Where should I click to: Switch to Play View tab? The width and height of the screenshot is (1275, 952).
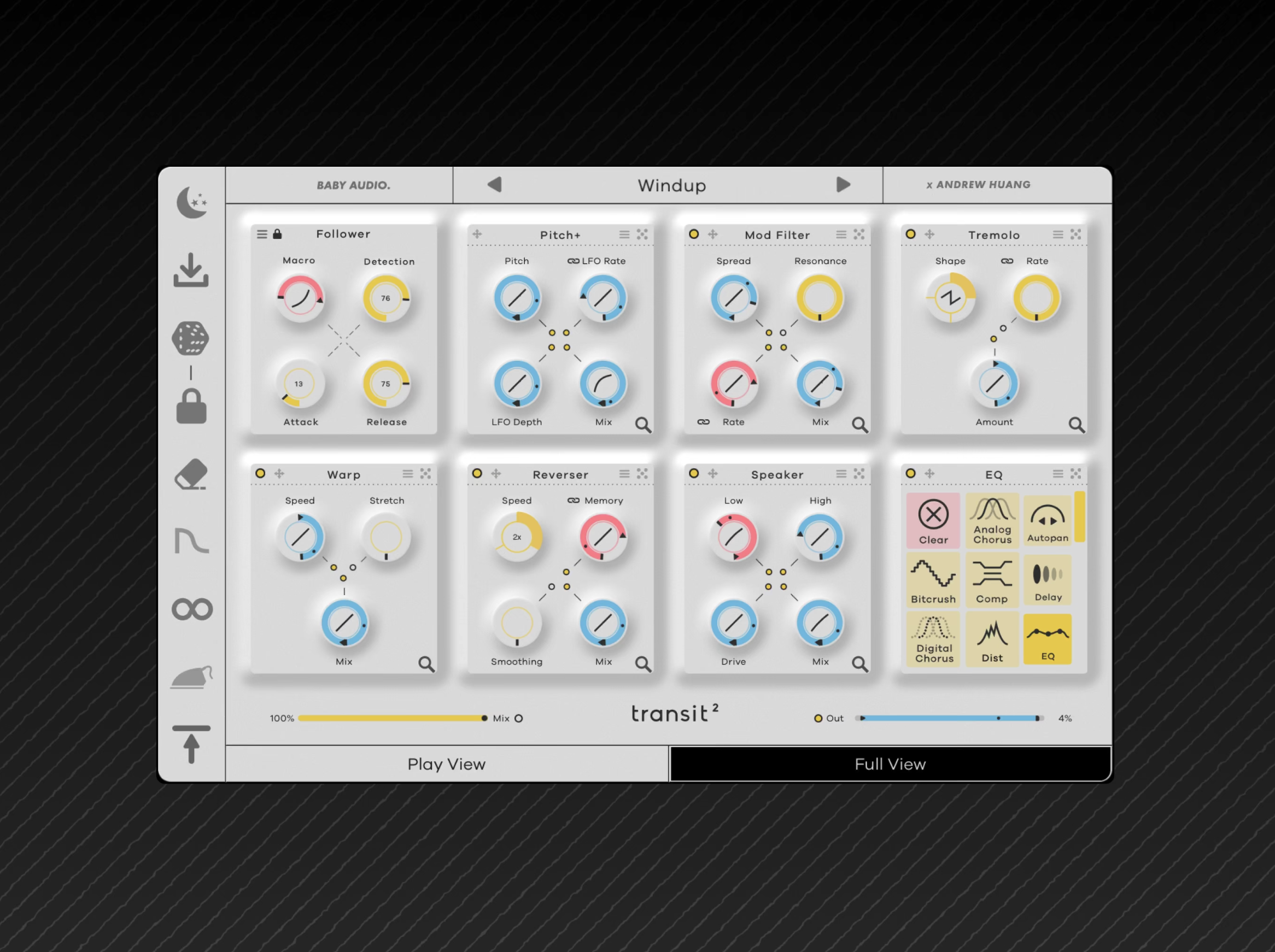pos(447,764)
